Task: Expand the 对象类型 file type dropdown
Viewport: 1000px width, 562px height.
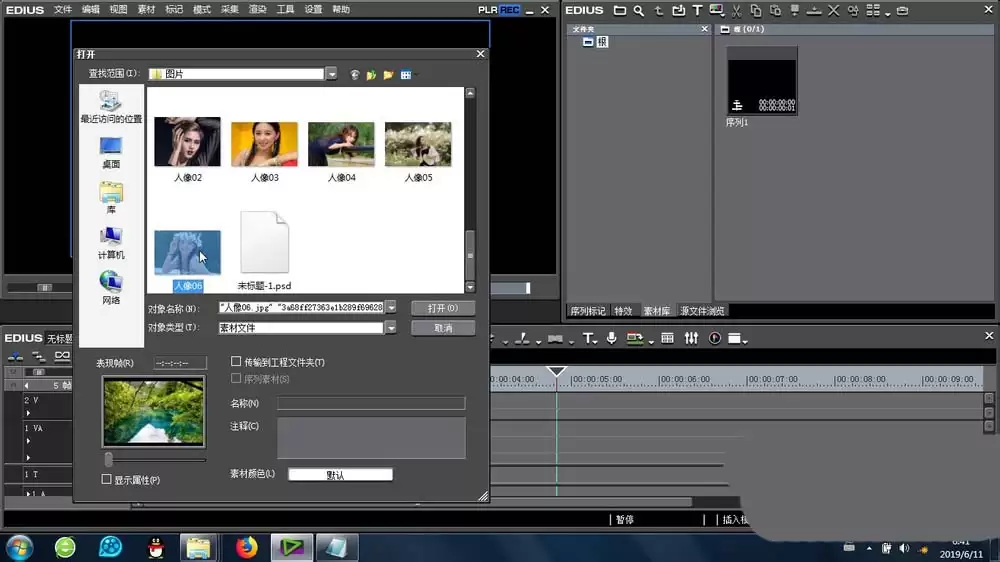Action: coord(391,327)
